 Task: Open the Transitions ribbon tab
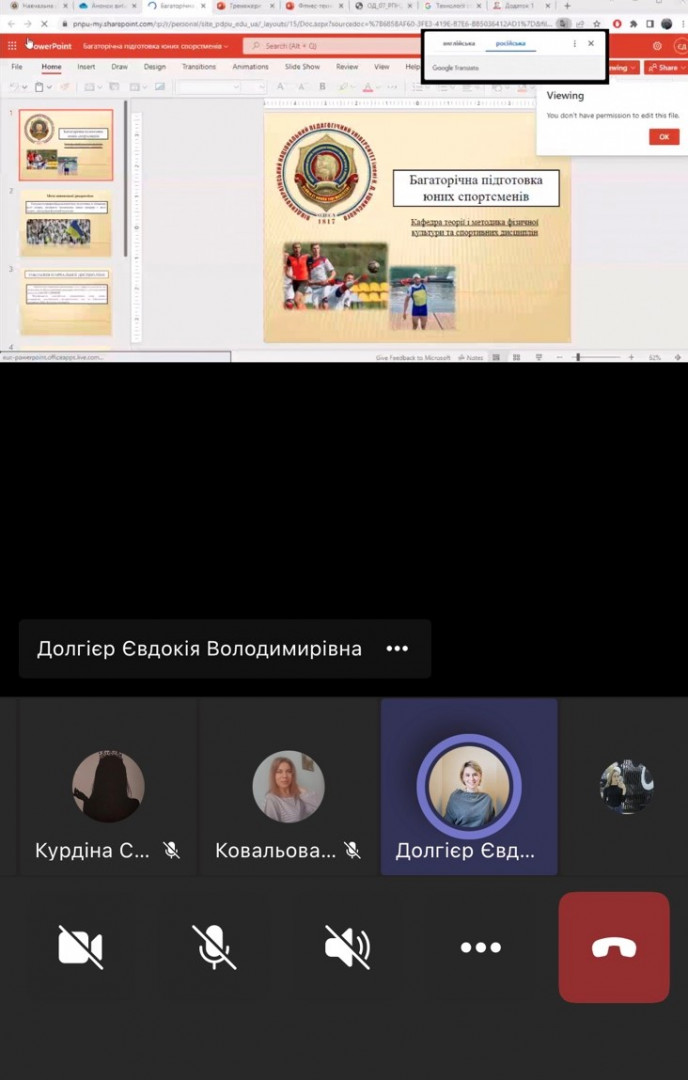pyautogui.click(x=199, y=67)
